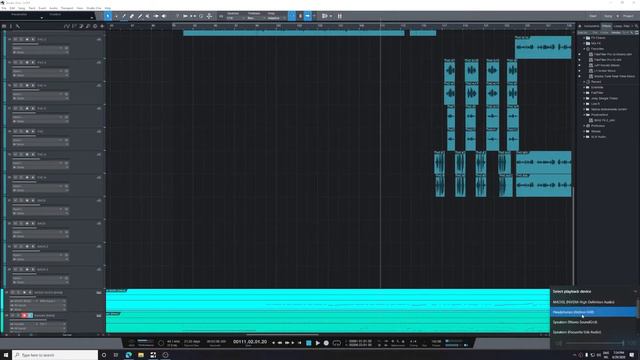Select the Range tool next to the Arrow tool

116,16
